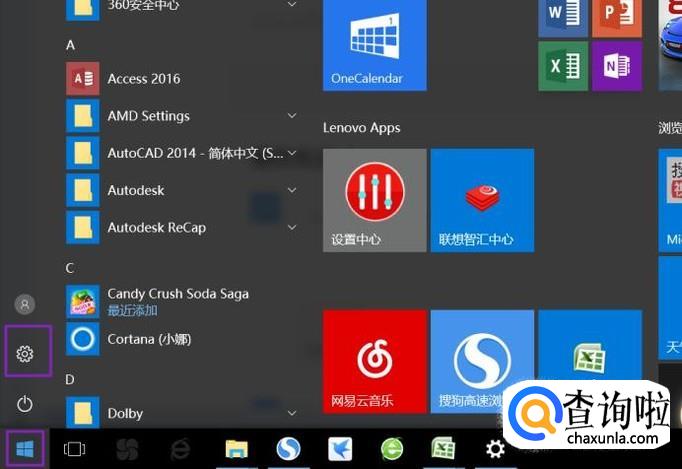Open the user account icon
This screenshot has height=469, width=682.
click(25, 304)
